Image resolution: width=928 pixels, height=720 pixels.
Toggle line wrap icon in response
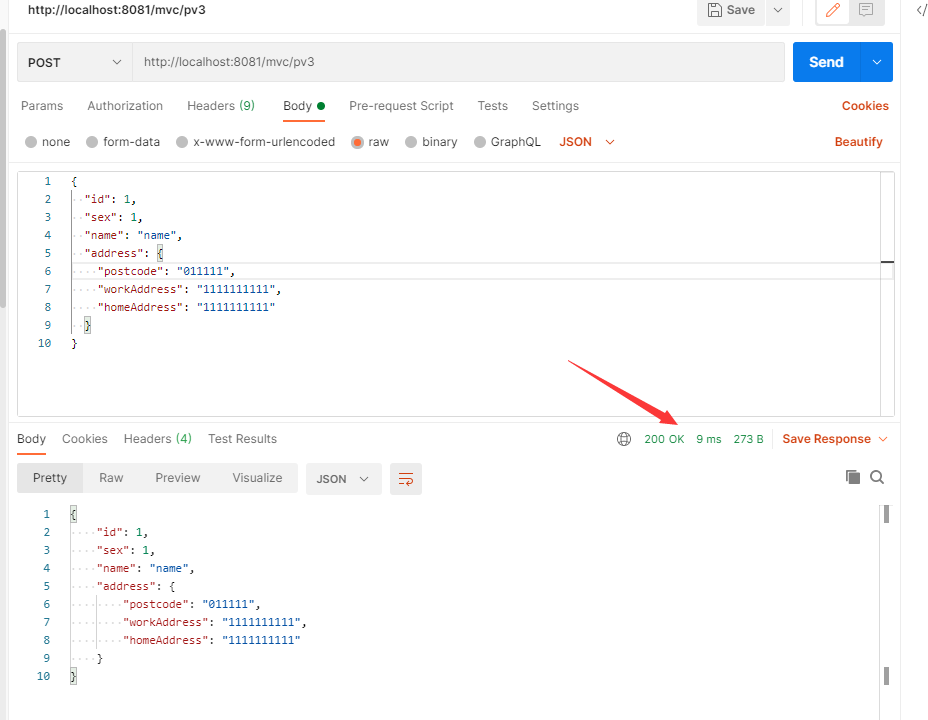point(406,479)
